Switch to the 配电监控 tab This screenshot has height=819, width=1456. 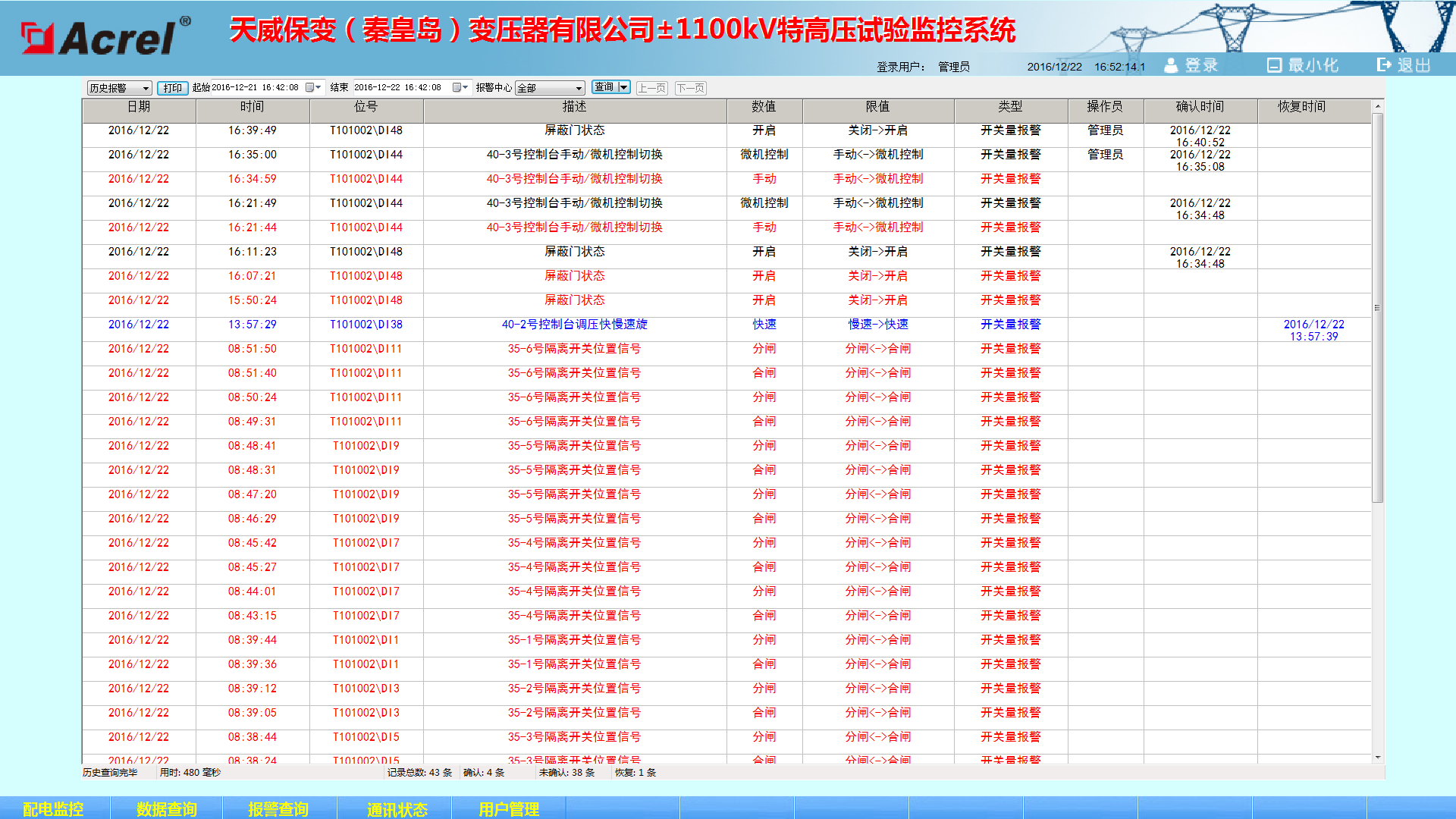tap(54, 808)
